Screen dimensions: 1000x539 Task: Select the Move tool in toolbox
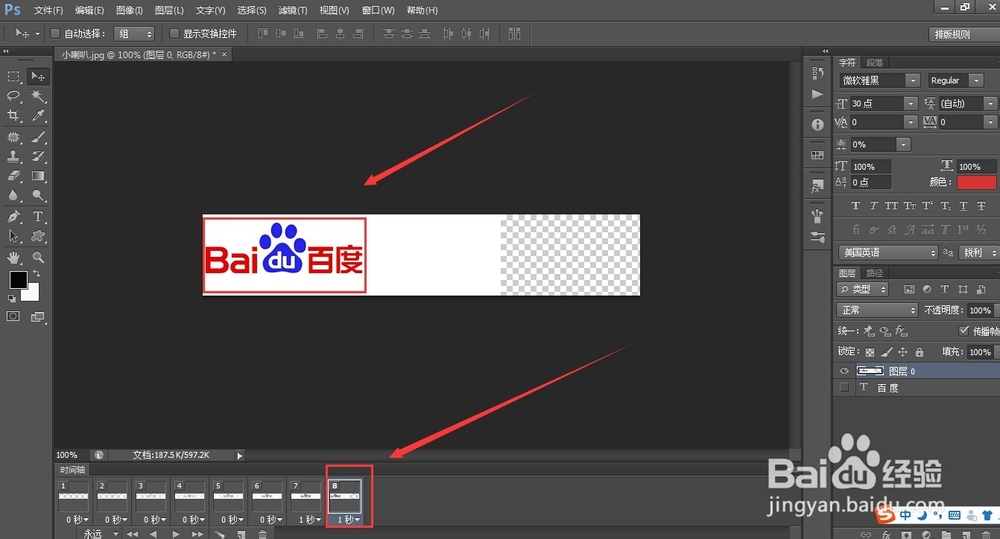[38, 77]
